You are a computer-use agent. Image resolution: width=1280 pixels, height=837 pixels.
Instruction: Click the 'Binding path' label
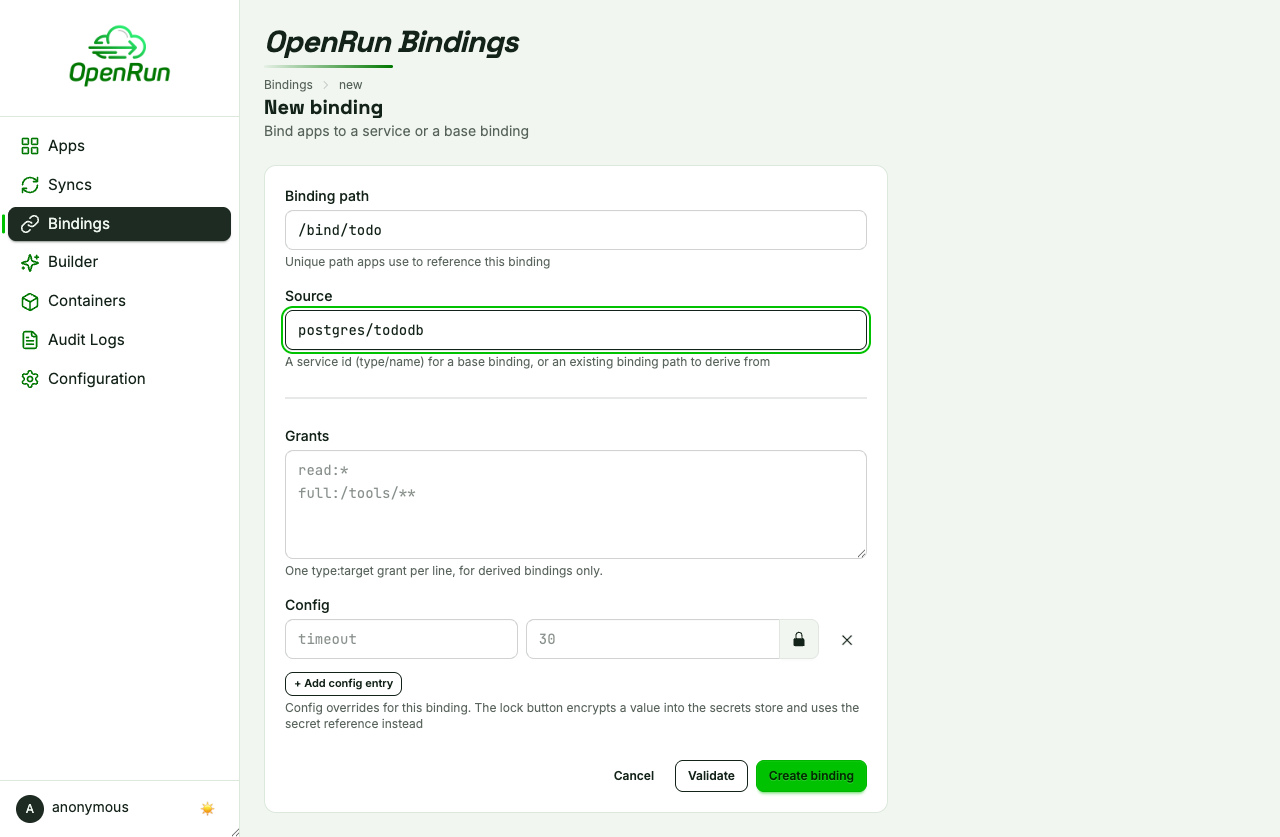pos(327,196)
